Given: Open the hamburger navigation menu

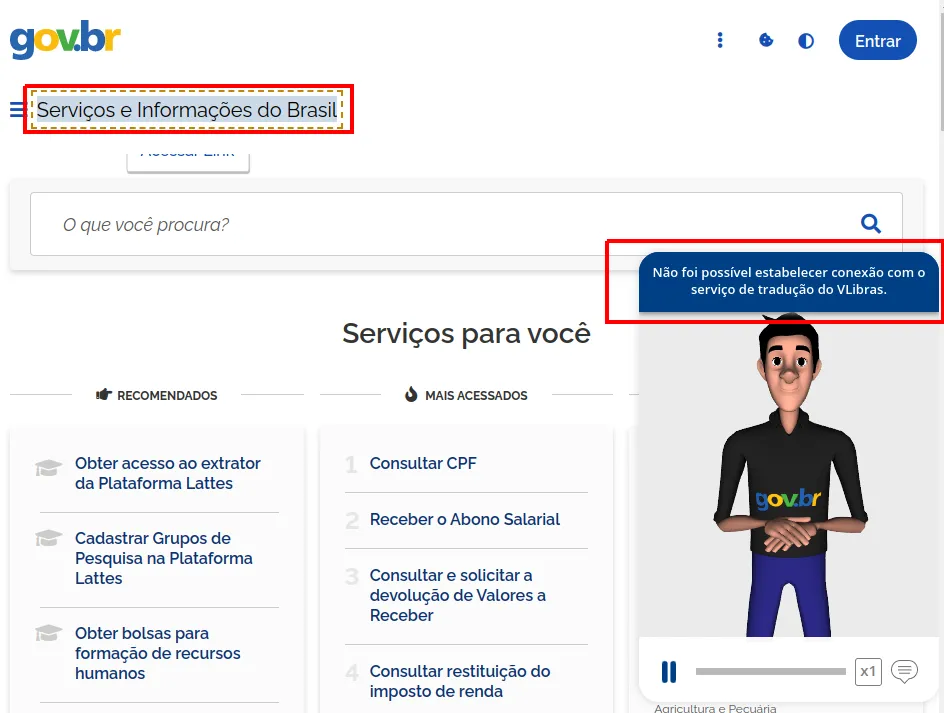Looking at the screenshot, I should (17, 110).
